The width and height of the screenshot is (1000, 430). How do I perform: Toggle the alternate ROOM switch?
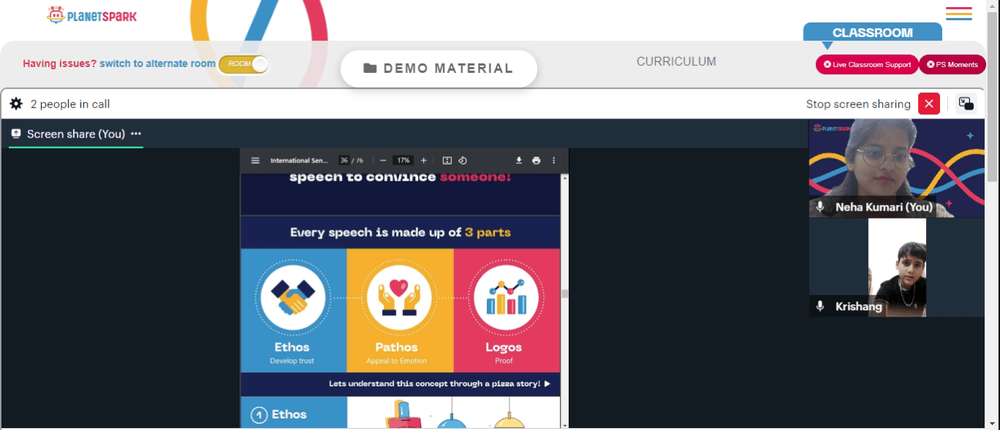[x=244, y=64]
